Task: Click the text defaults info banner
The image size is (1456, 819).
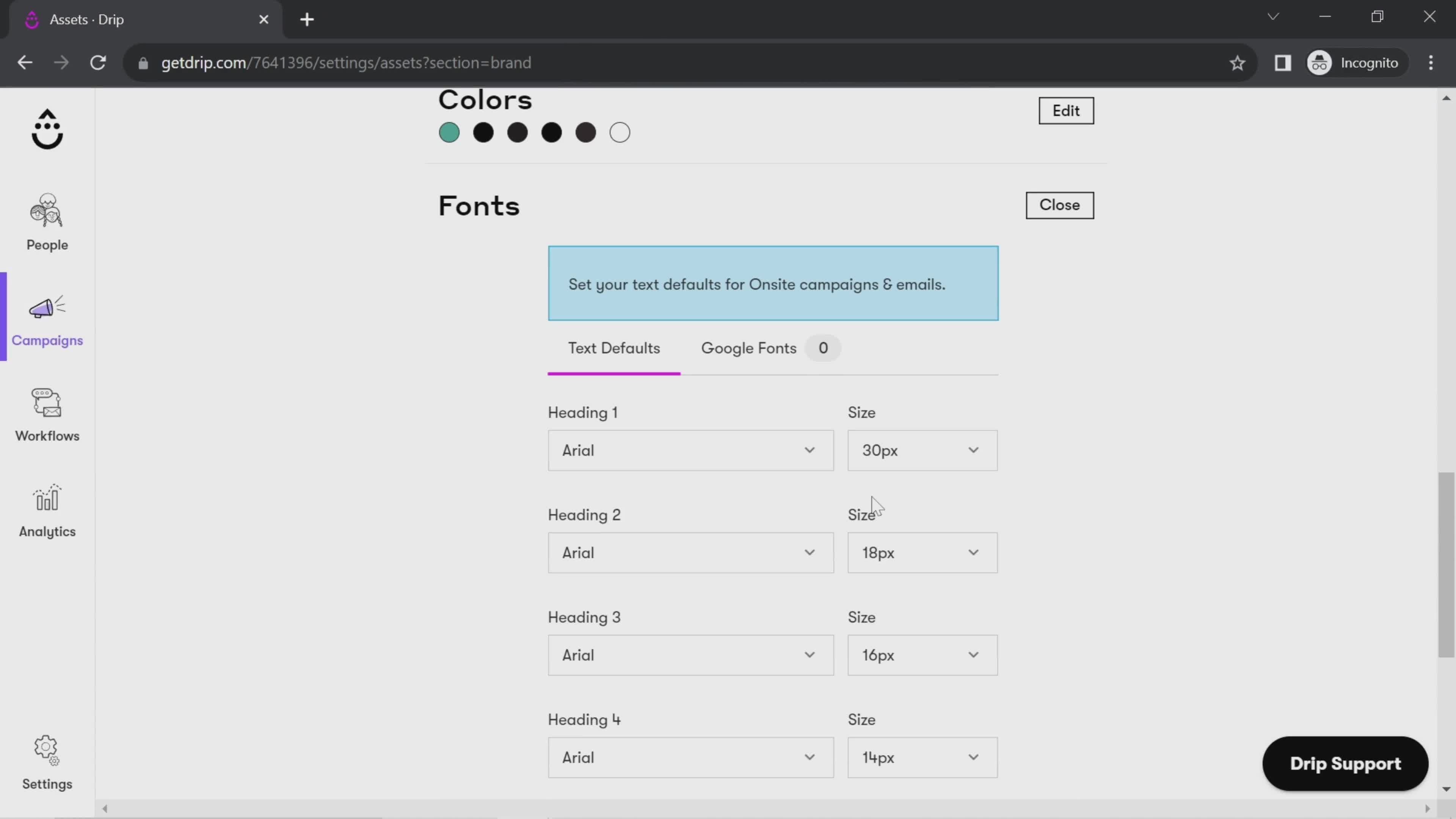Action: (773, 283)
